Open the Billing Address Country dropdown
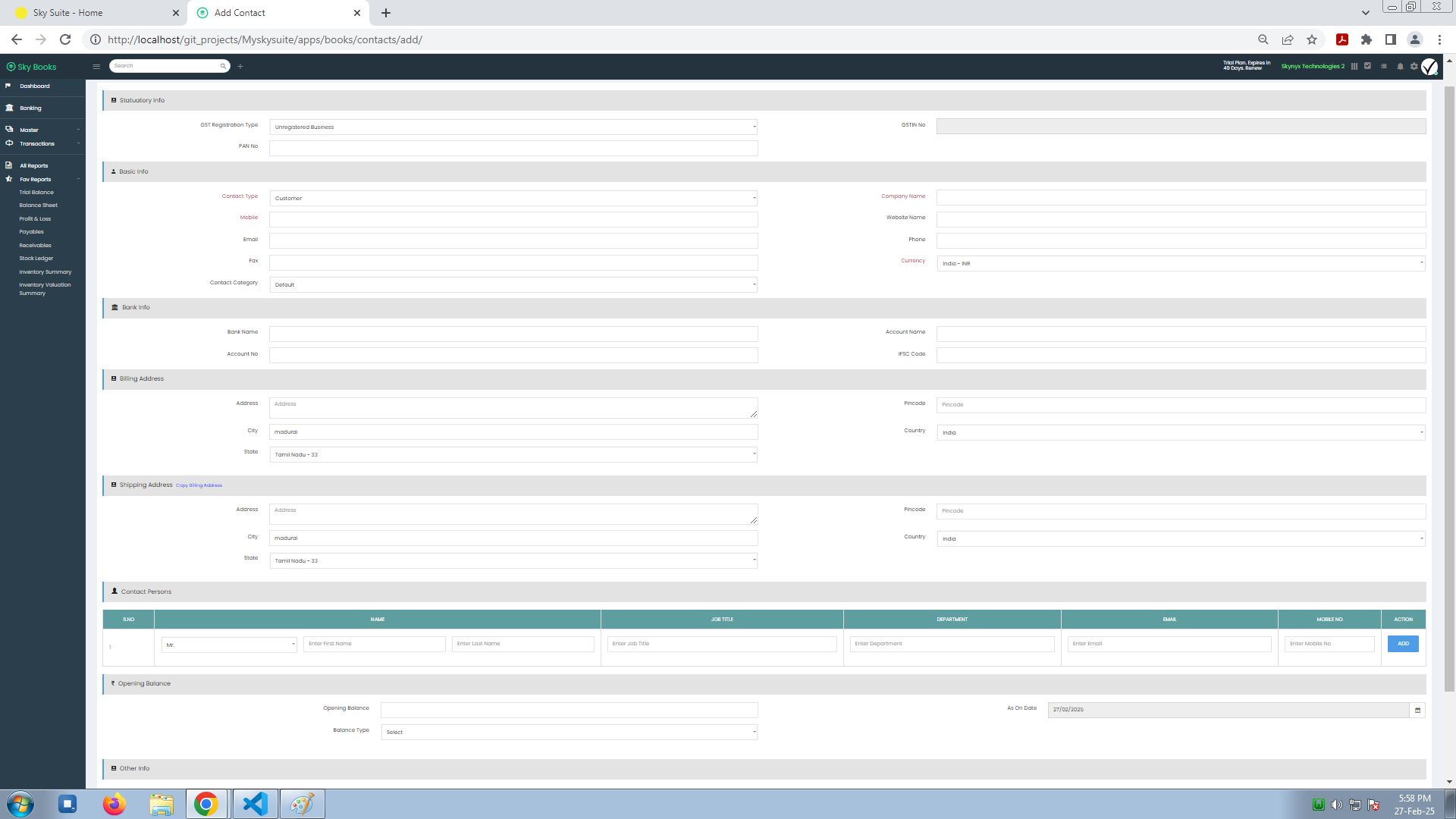The image size is (1456, 819). (x=1181, y=432)
